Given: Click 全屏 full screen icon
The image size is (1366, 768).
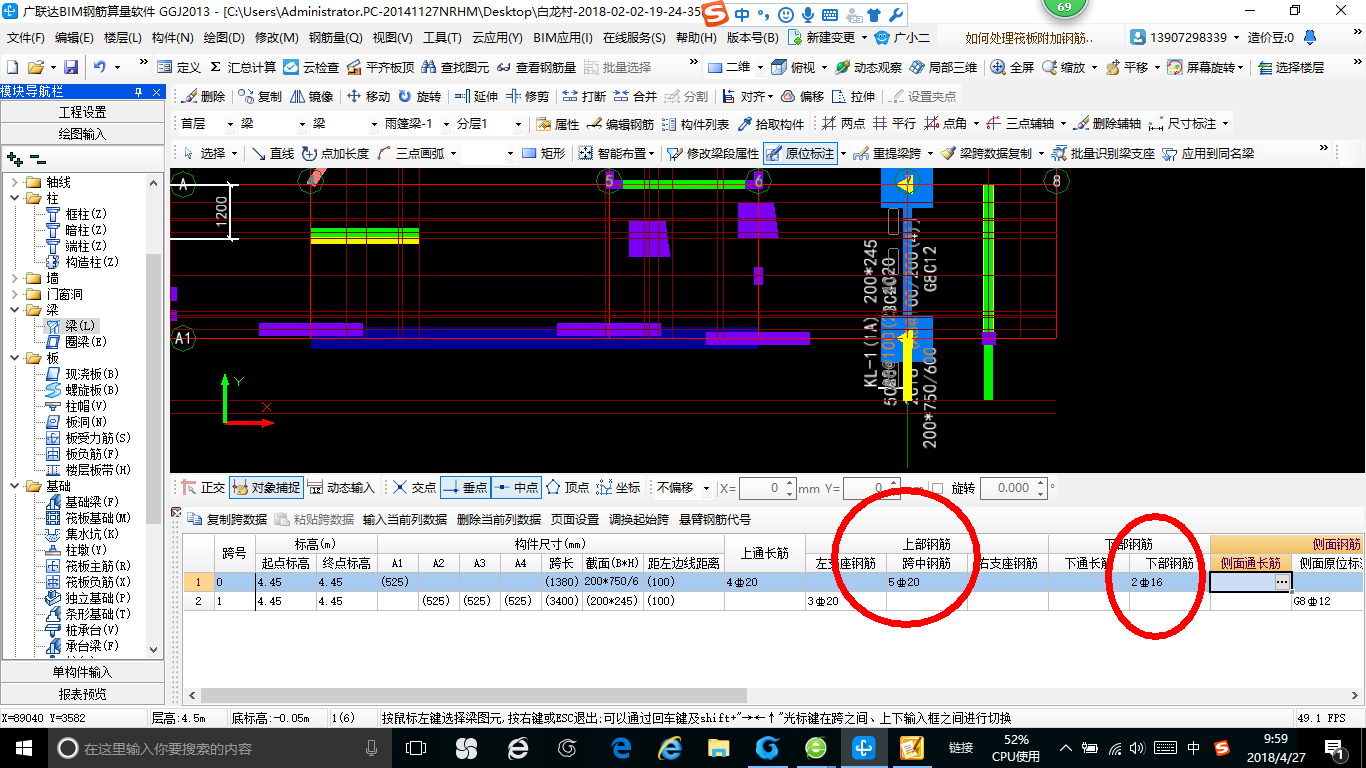Looking at the screenshot, I should point(1012,67).
